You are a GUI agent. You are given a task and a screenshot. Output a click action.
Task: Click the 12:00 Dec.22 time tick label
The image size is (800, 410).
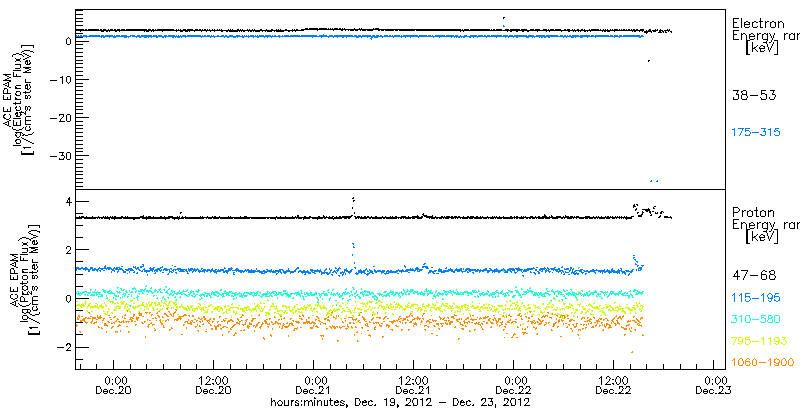point(613,386)
